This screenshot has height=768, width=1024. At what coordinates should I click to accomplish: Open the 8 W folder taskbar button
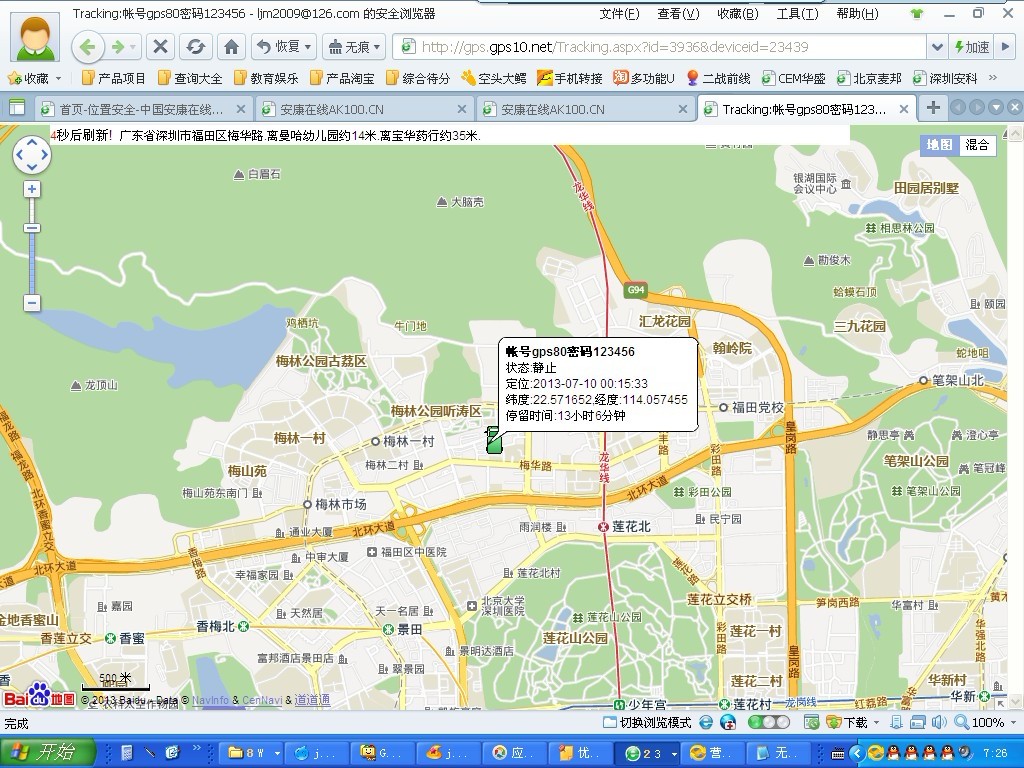pos(251,753)
